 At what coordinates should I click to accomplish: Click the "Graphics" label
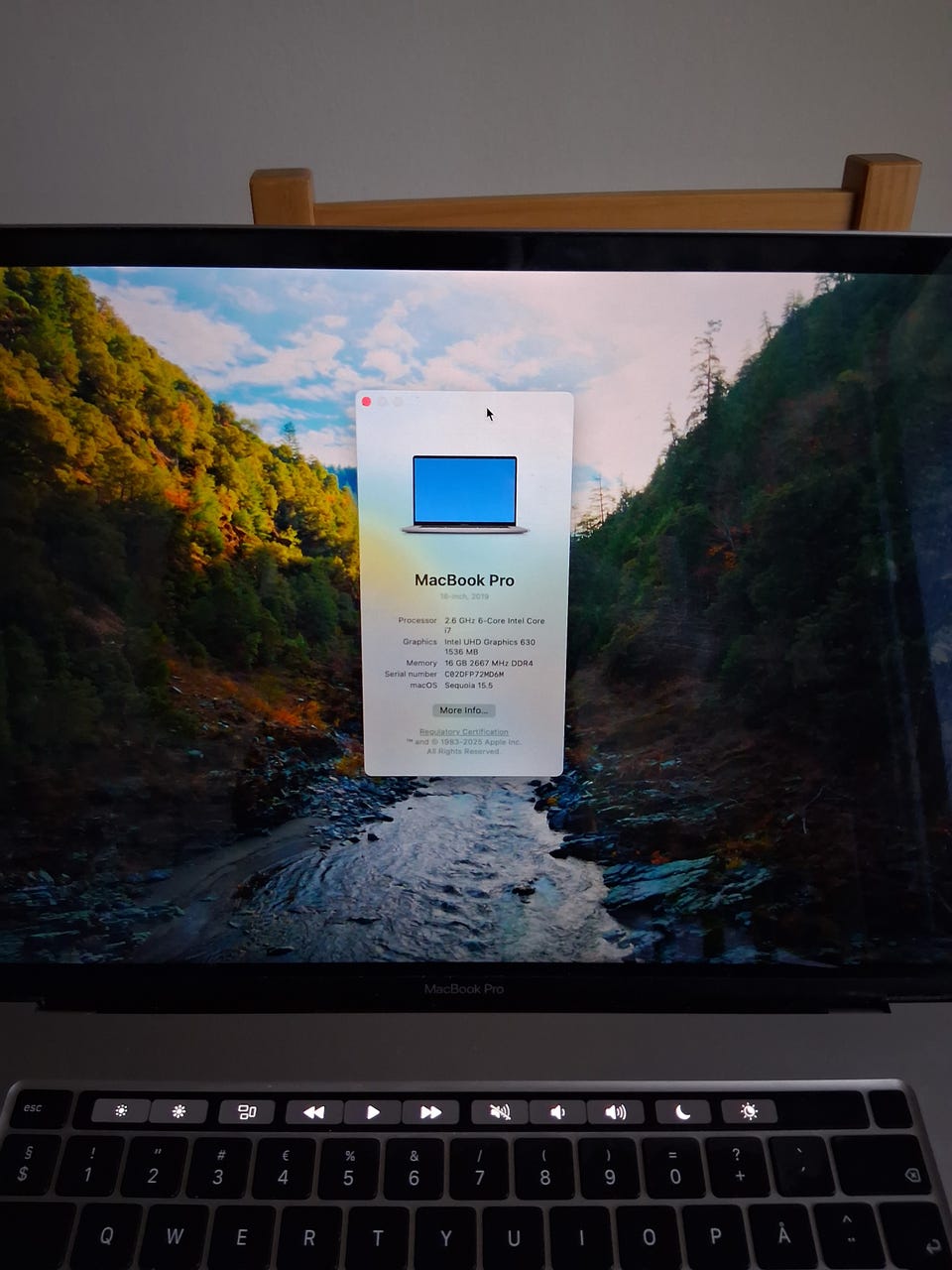coord(419,642)
